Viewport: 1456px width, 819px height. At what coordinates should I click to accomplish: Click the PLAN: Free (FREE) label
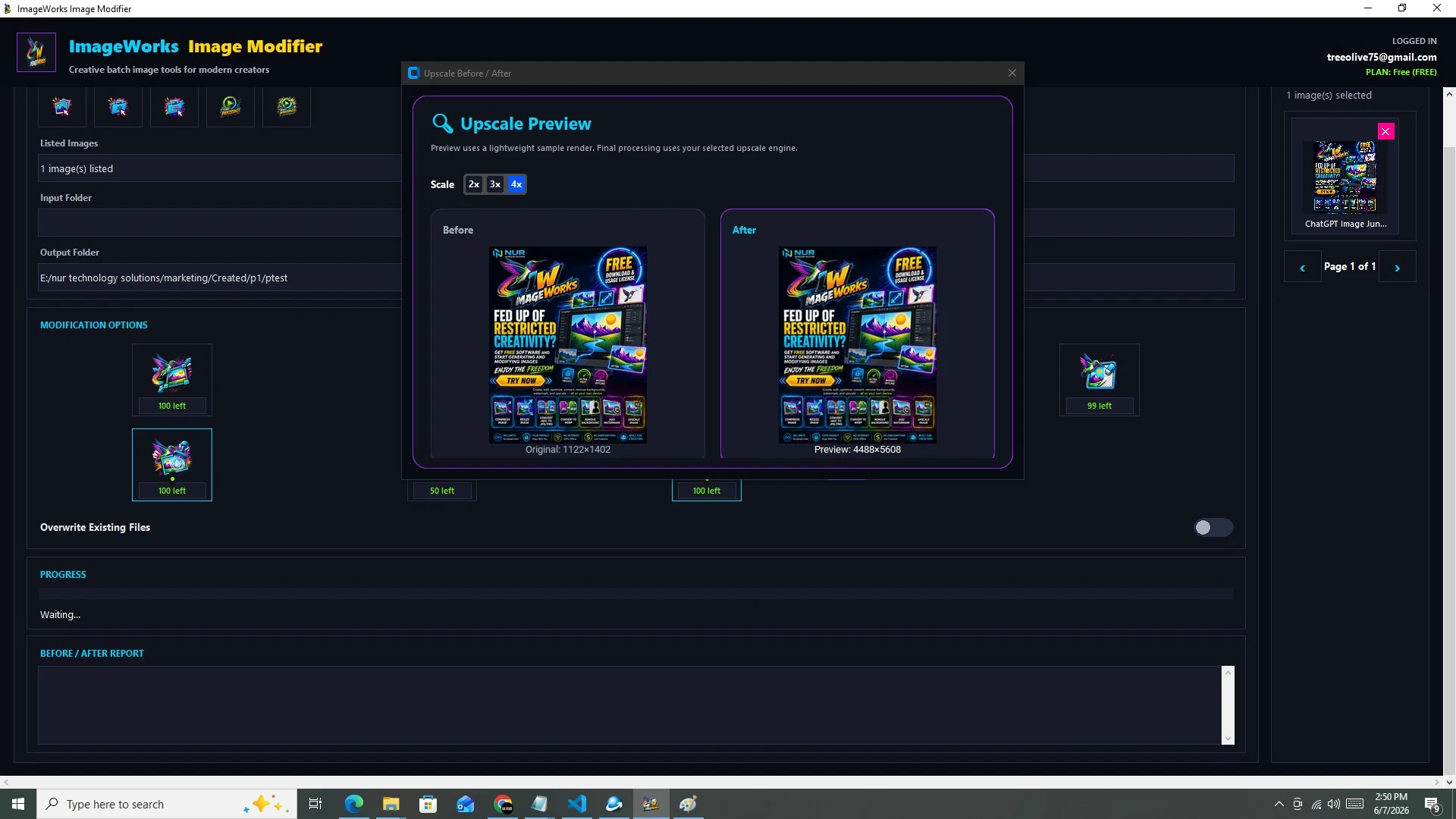point(1401,72)
